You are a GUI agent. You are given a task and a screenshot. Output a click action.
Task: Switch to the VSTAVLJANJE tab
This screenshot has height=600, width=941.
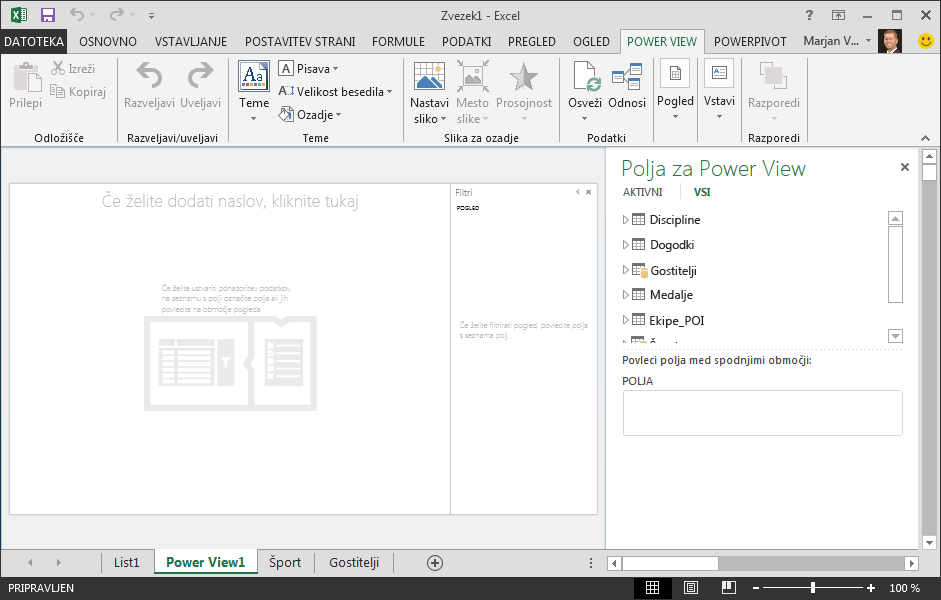(191, 41)
